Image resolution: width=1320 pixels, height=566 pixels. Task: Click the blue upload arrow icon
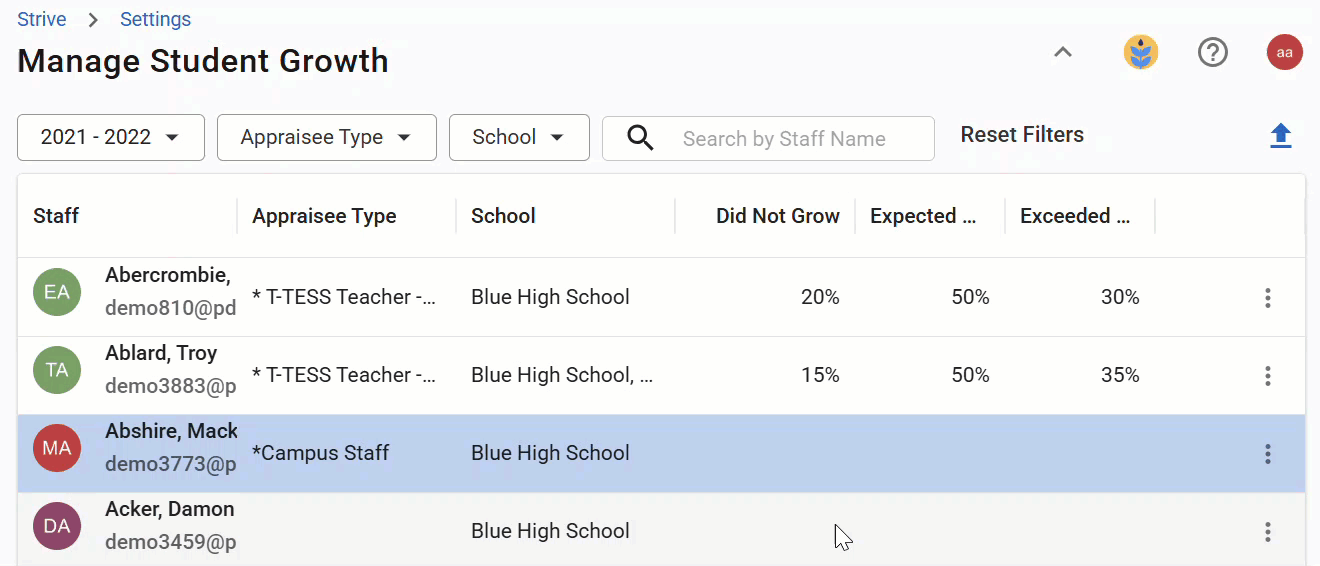click(x=1281, y=136)
